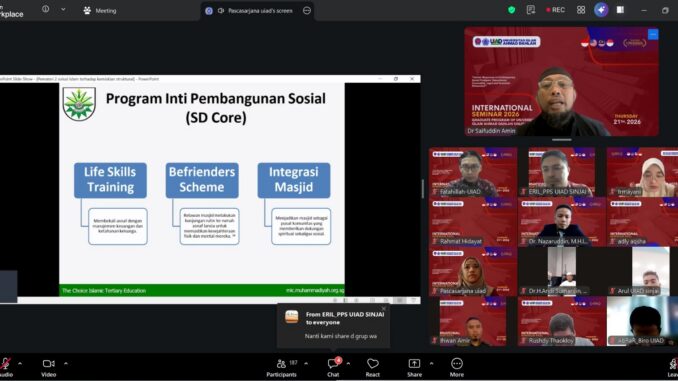
Task: Click the Muhammadiyah logo on the slide
Action: pos(79,104)
